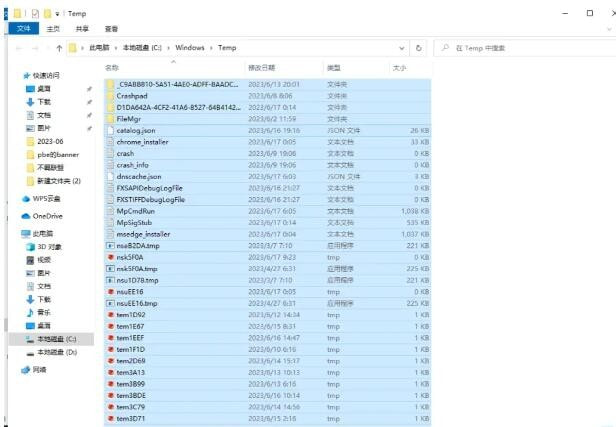
Task: Select the catalog.json file
Action: 135,130
